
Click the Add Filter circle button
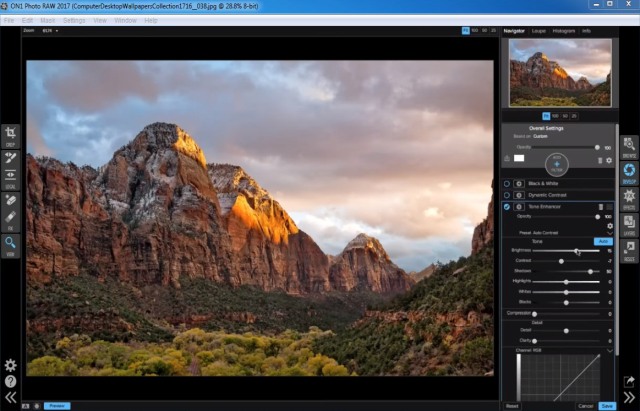click(x=557, y=161)
